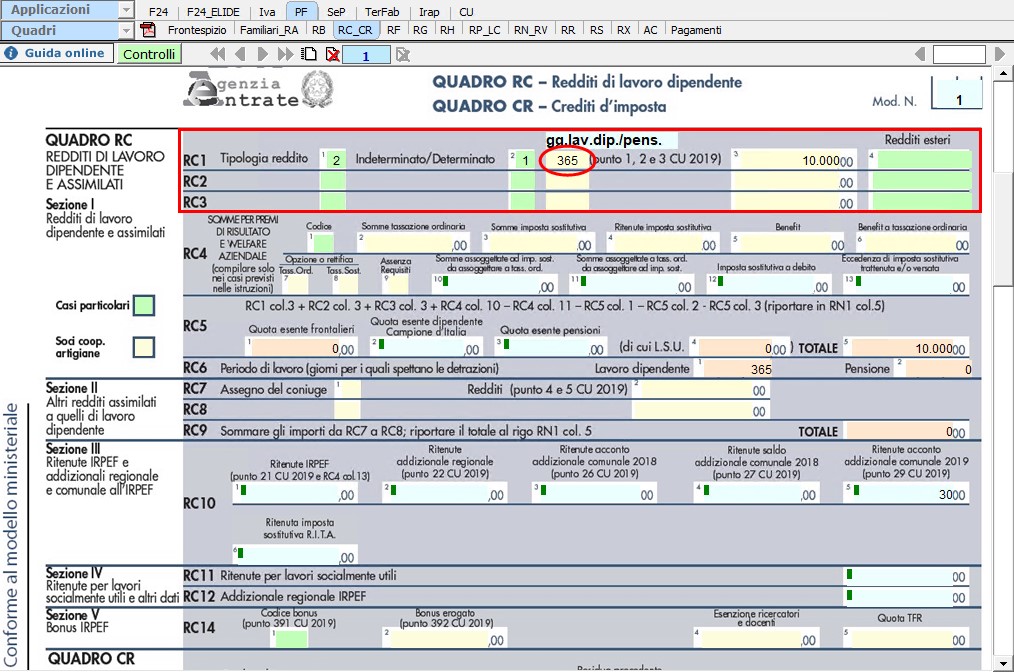
Task: Open the Pagamenti tab
Action: (696, 30)
